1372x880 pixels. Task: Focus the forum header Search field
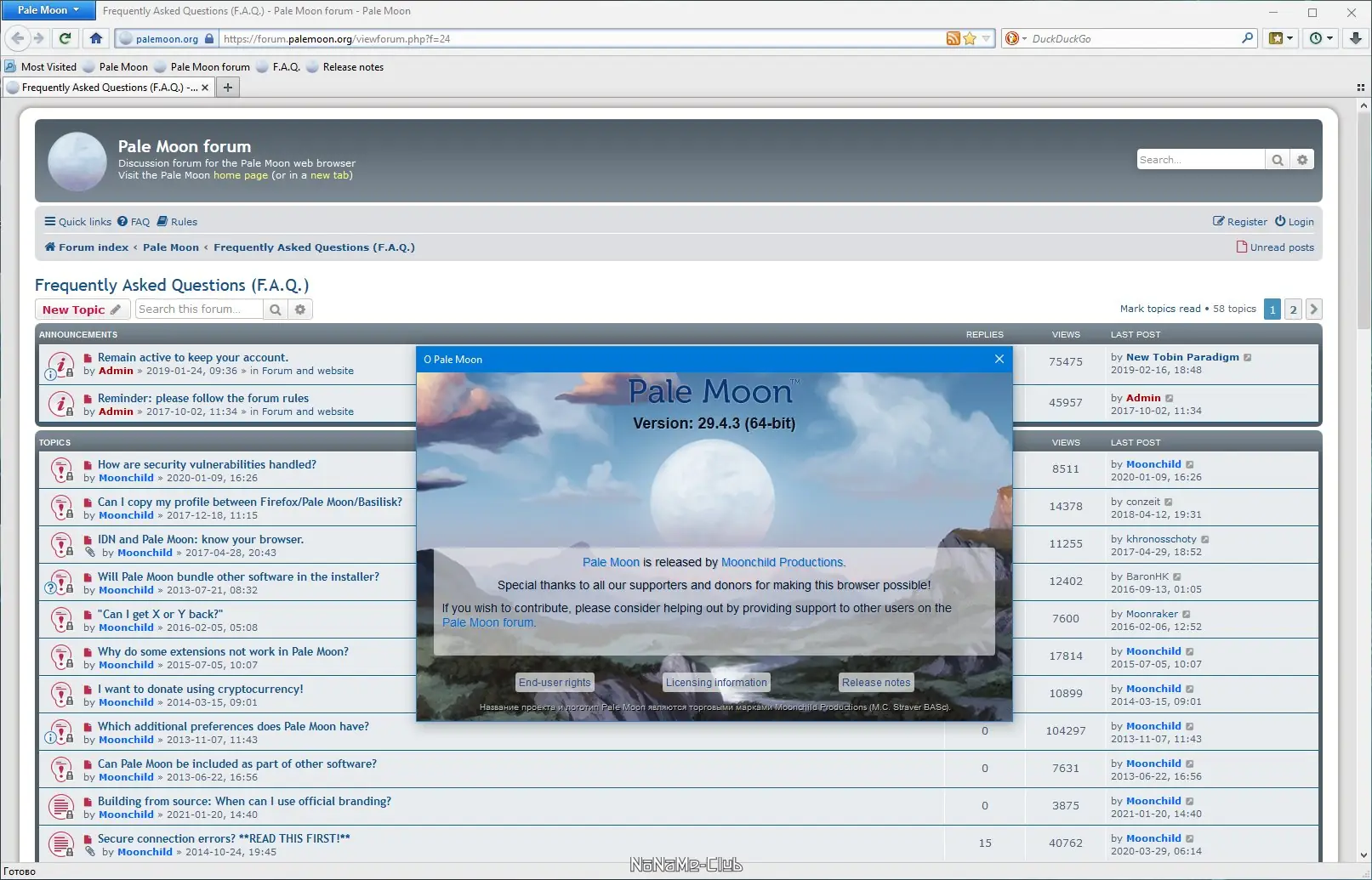tap(1201, 160)
